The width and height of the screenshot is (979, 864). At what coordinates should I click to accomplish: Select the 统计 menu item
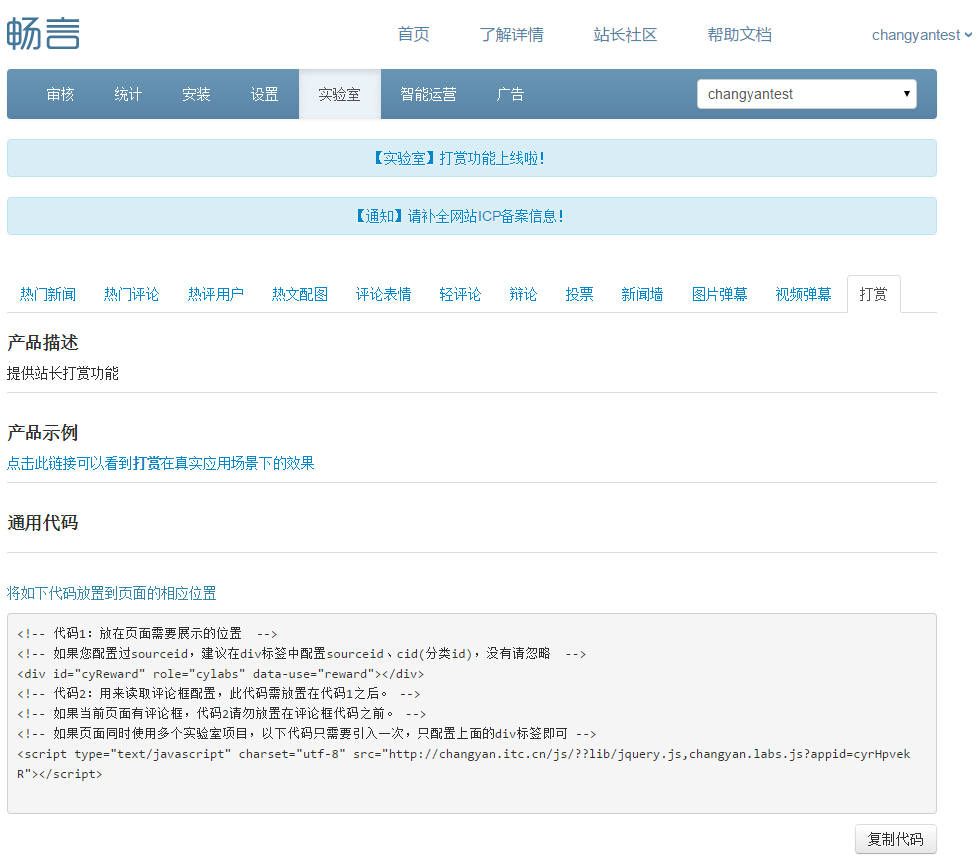click(128, 94)
